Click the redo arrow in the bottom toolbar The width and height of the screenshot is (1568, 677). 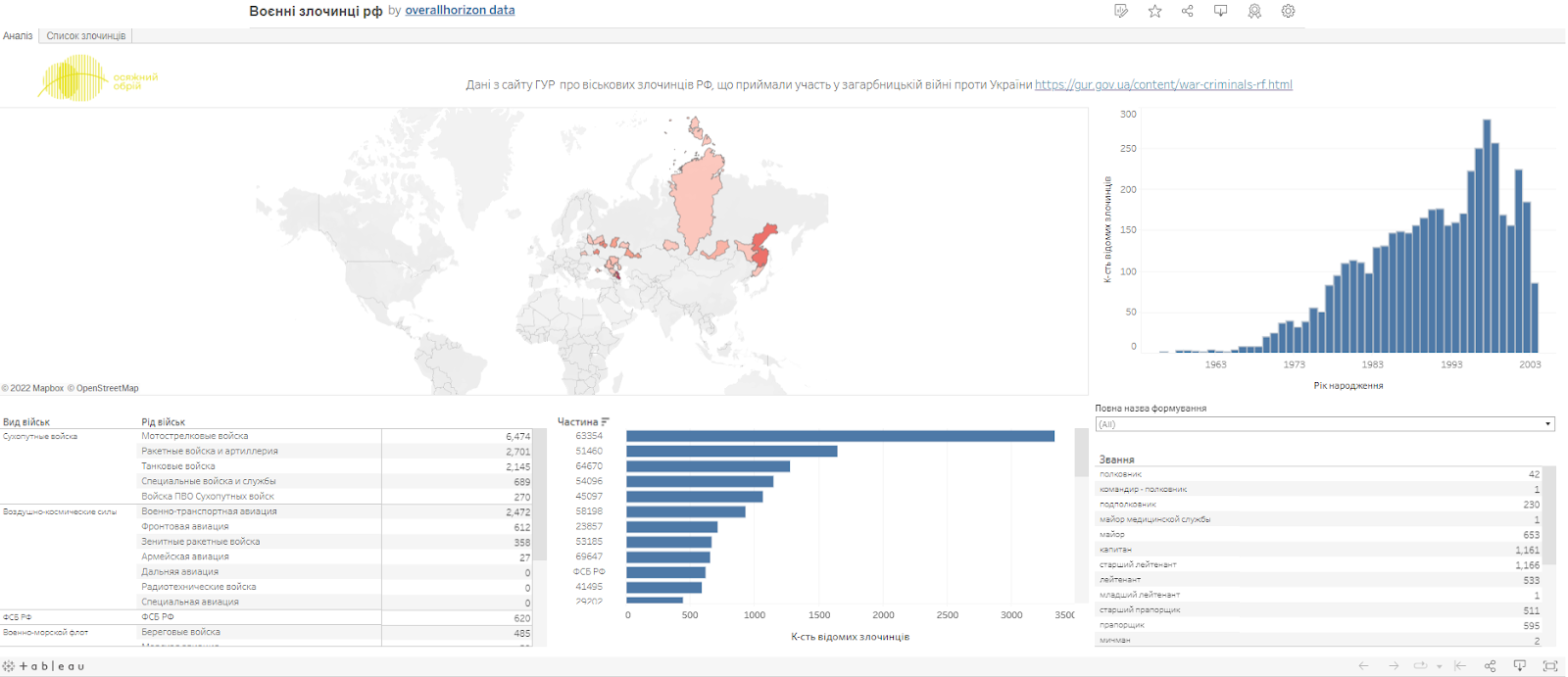(x=1394, y=666)
